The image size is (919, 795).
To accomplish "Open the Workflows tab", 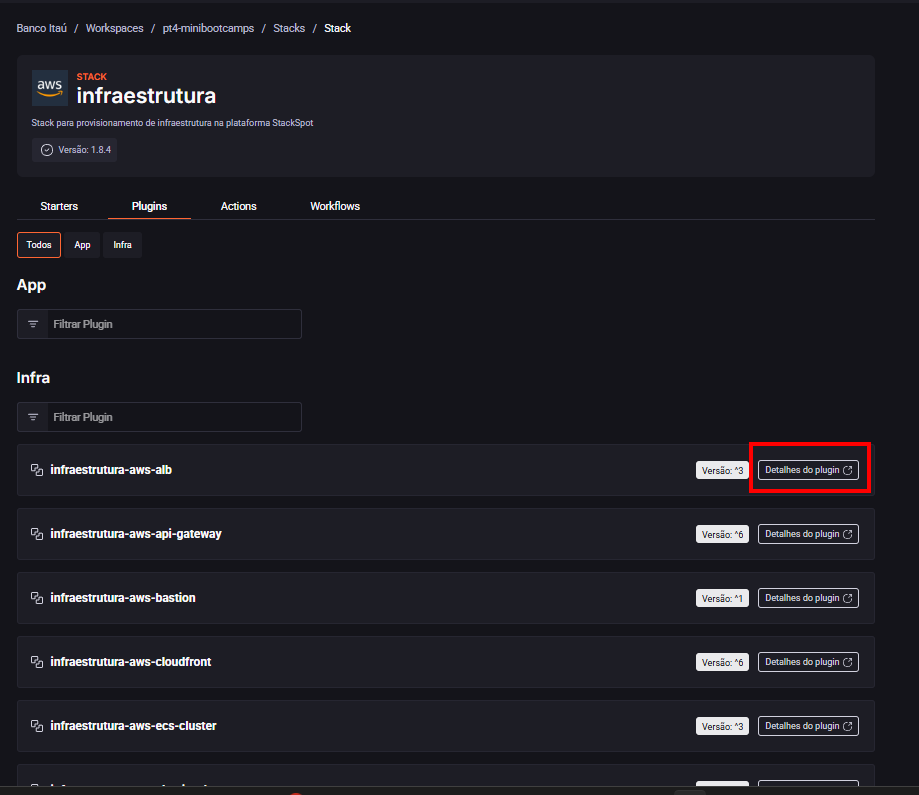I will [x=335, y=206].
